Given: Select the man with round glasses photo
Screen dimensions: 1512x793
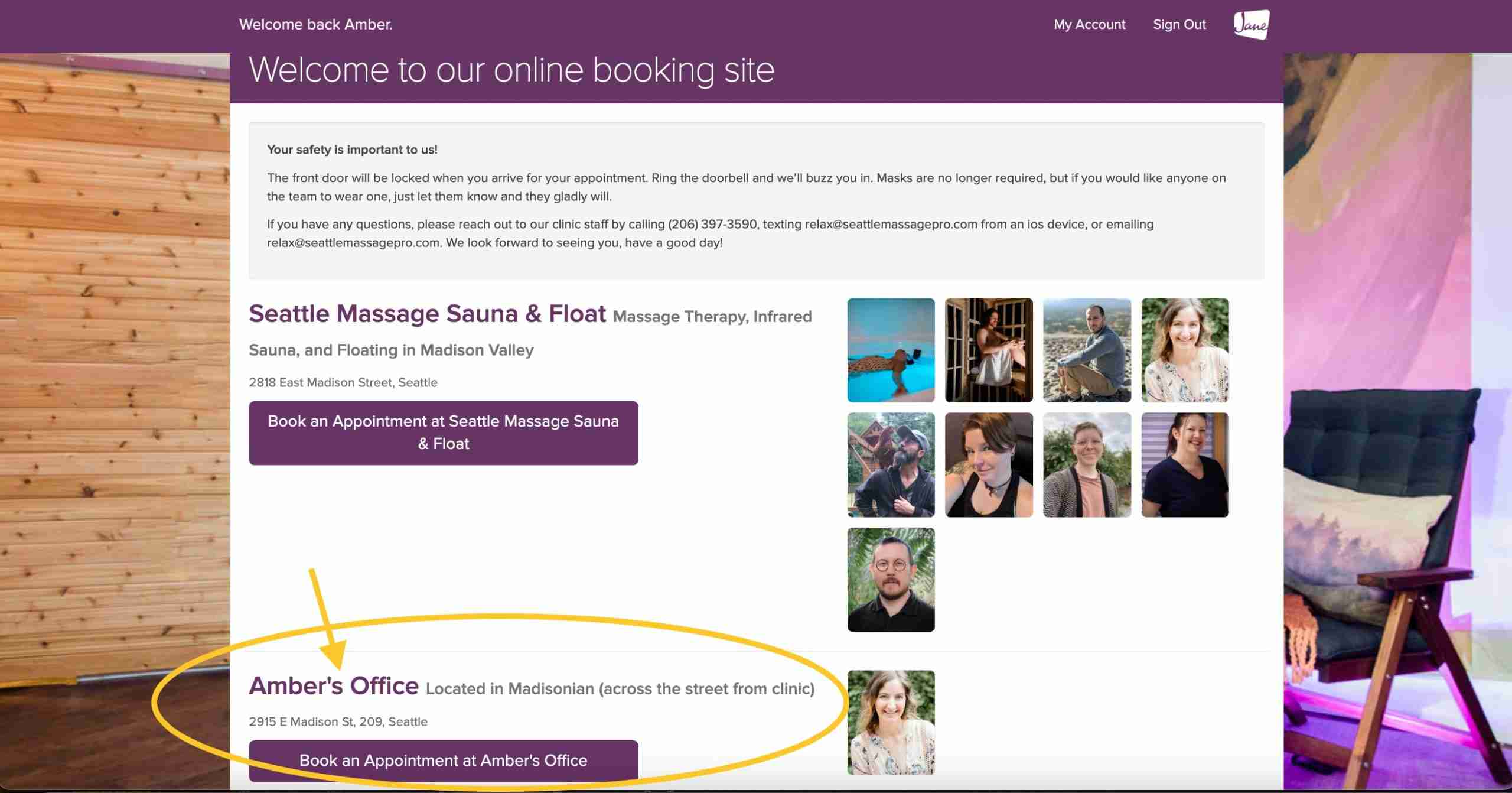Looking at the screenshot, I should pyautogui.click(x=891, y=580).
